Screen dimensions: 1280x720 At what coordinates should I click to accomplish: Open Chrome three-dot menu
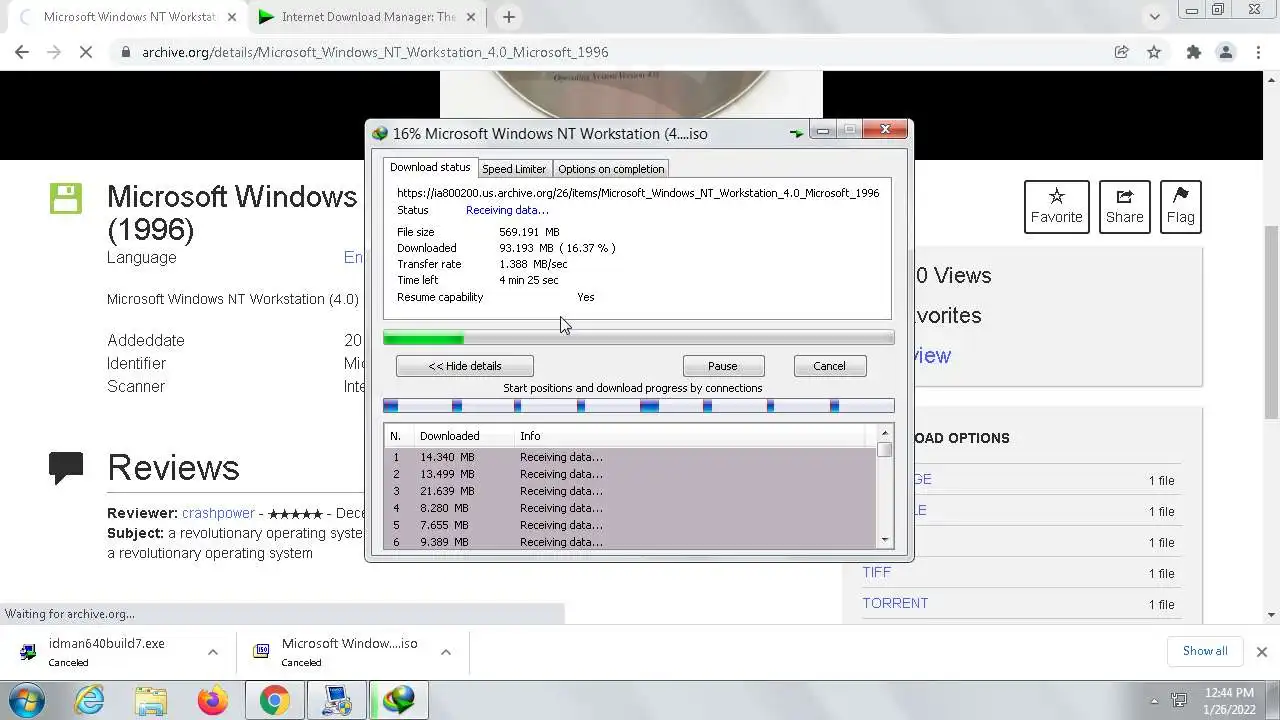tap(1257, 52)
